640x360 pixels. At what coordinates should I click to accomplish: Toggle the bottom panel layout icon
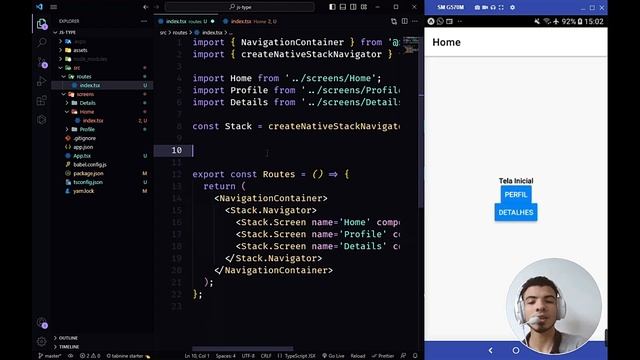tap(343, 7)
